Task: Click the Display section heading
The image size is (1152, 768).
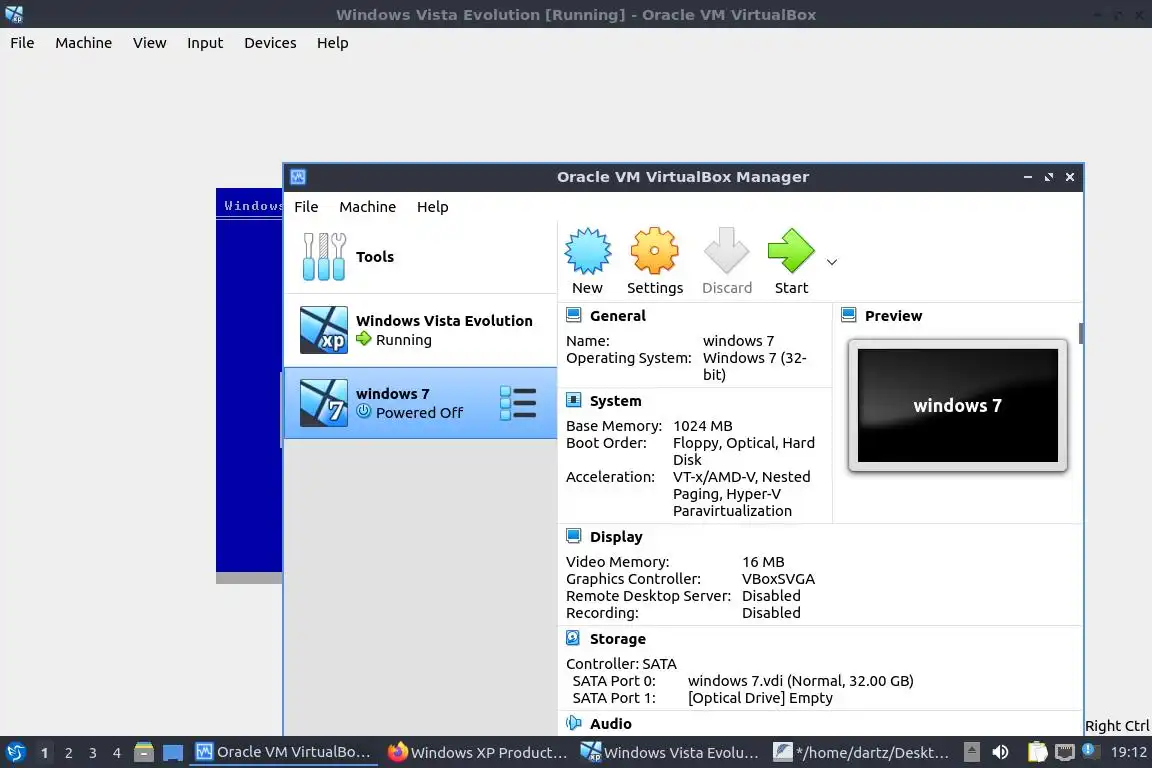Action: pyautogui.click(x=616, y=537)
